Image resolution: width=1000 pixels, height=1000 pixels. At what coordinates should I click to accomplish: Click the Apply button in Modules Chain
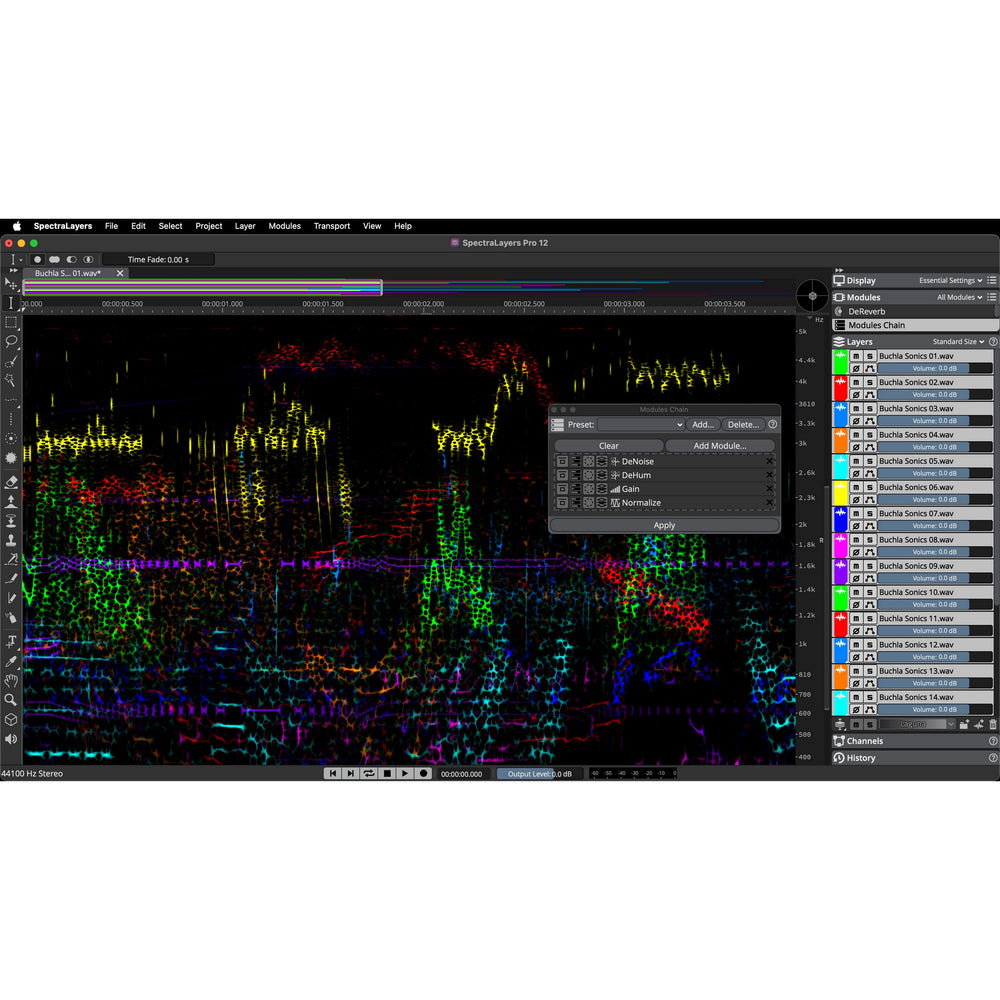[664, 525]
